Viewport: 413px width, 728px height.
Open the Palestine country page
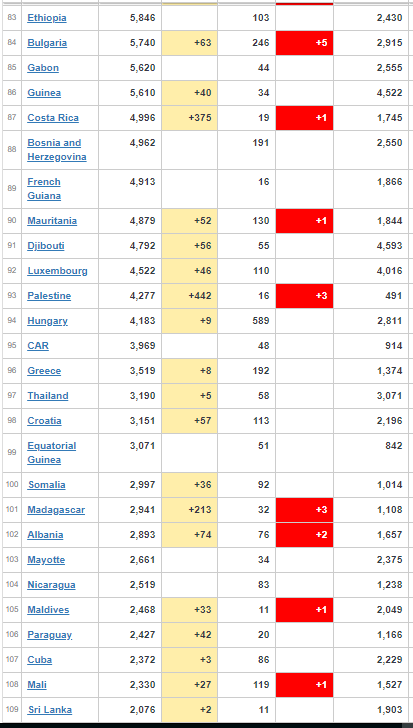click(49, 296)
